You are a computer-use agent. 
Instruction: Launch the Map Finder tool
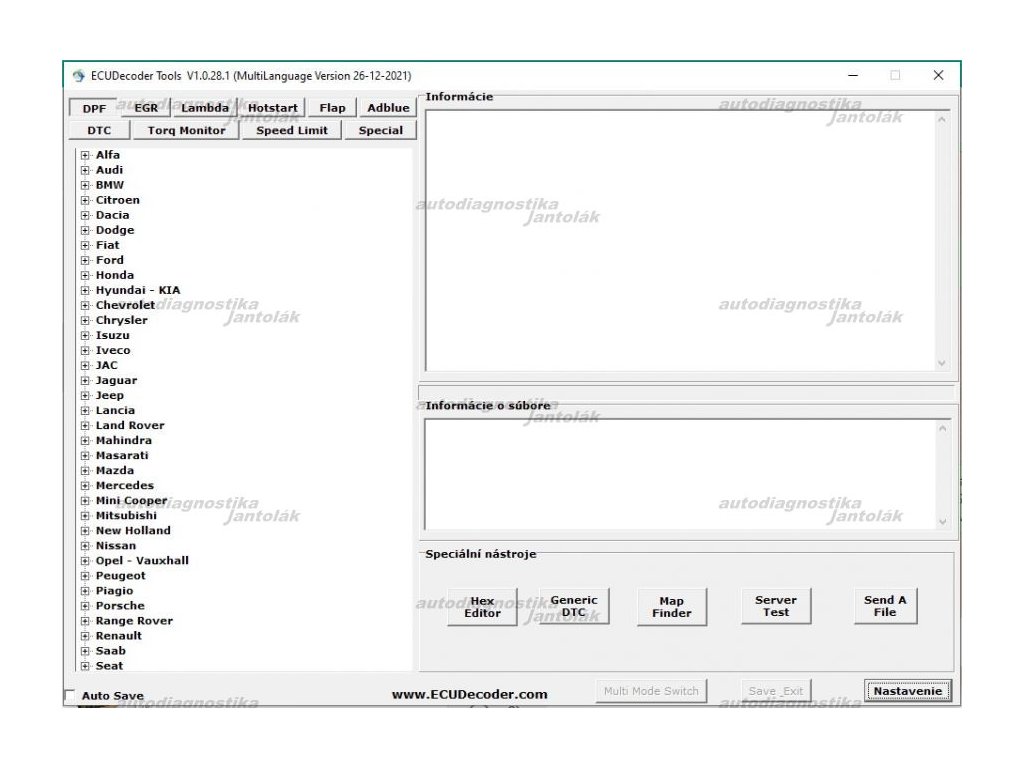pos(671,607)
